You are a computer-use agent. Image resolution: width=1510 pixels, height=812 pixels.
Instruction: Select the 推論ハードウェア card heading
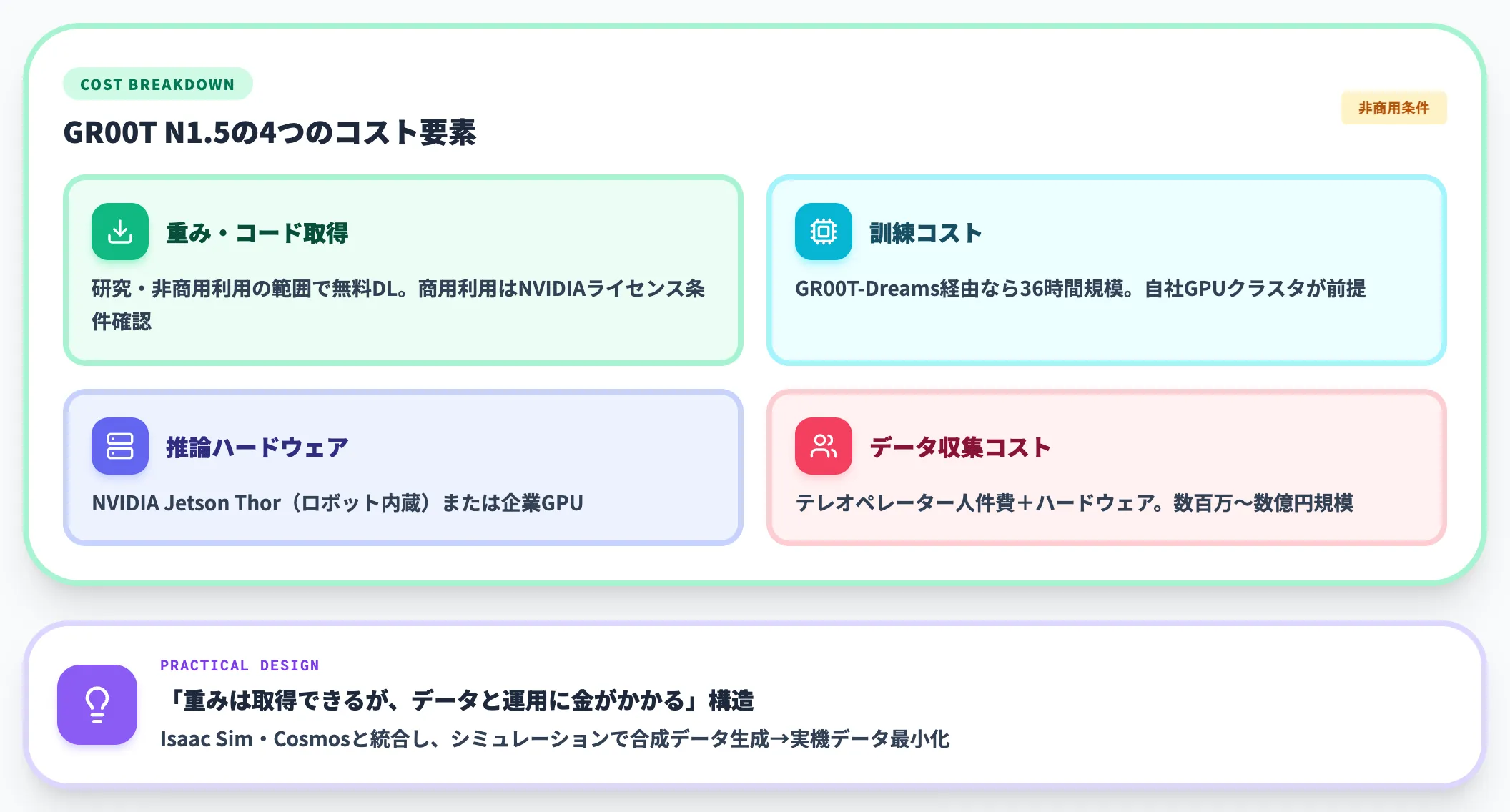pos(257,447)
